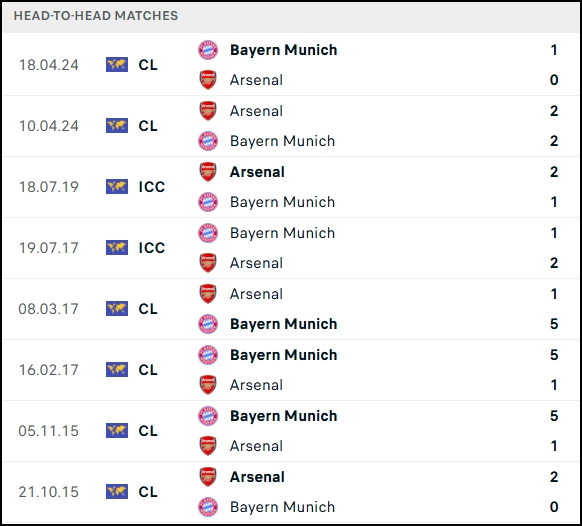This screenshot has width=582, height=526.
Task: Click Arsenal's score 2 in 21.10.15 match
Action: (554, 477)
